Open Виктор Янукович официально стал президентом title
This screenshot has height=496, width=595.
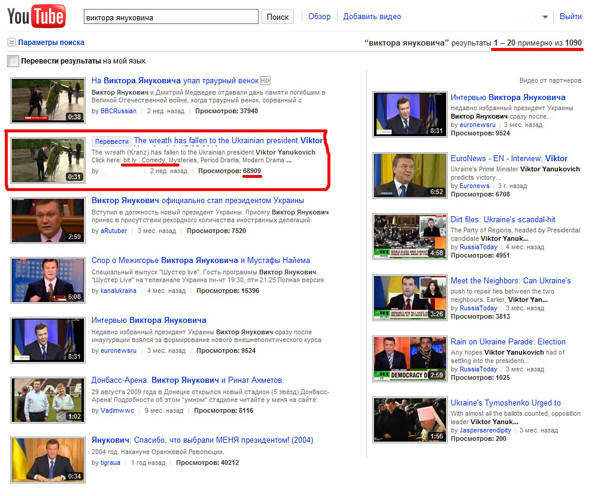198,200
